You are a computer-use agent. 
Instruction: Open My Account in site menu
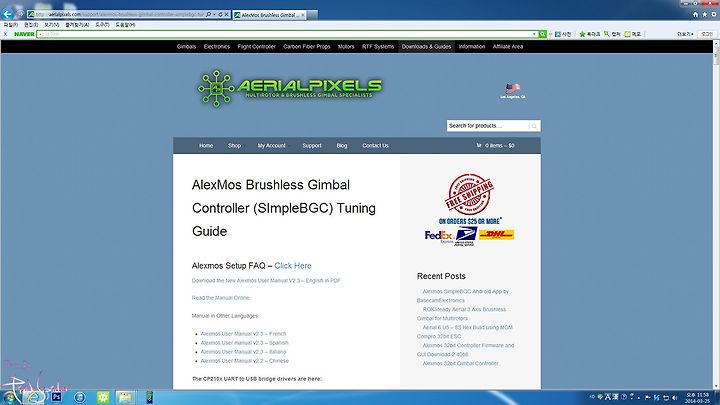271,145
